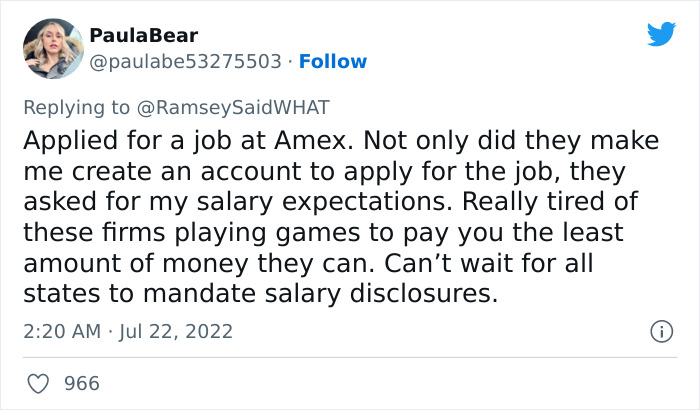
Task: Click the Twitter bird logo
Action: [x=661, y=34]
